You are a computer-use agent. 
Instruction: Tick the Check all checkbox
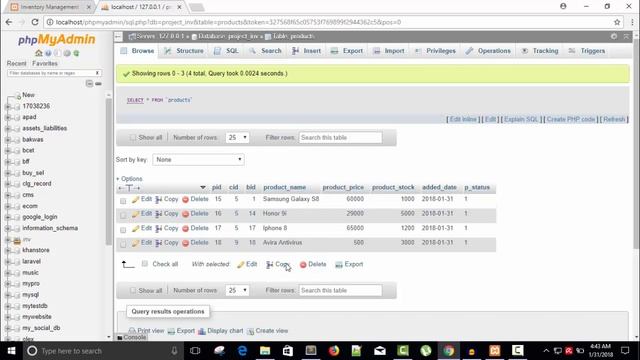[x=145, y=264]
